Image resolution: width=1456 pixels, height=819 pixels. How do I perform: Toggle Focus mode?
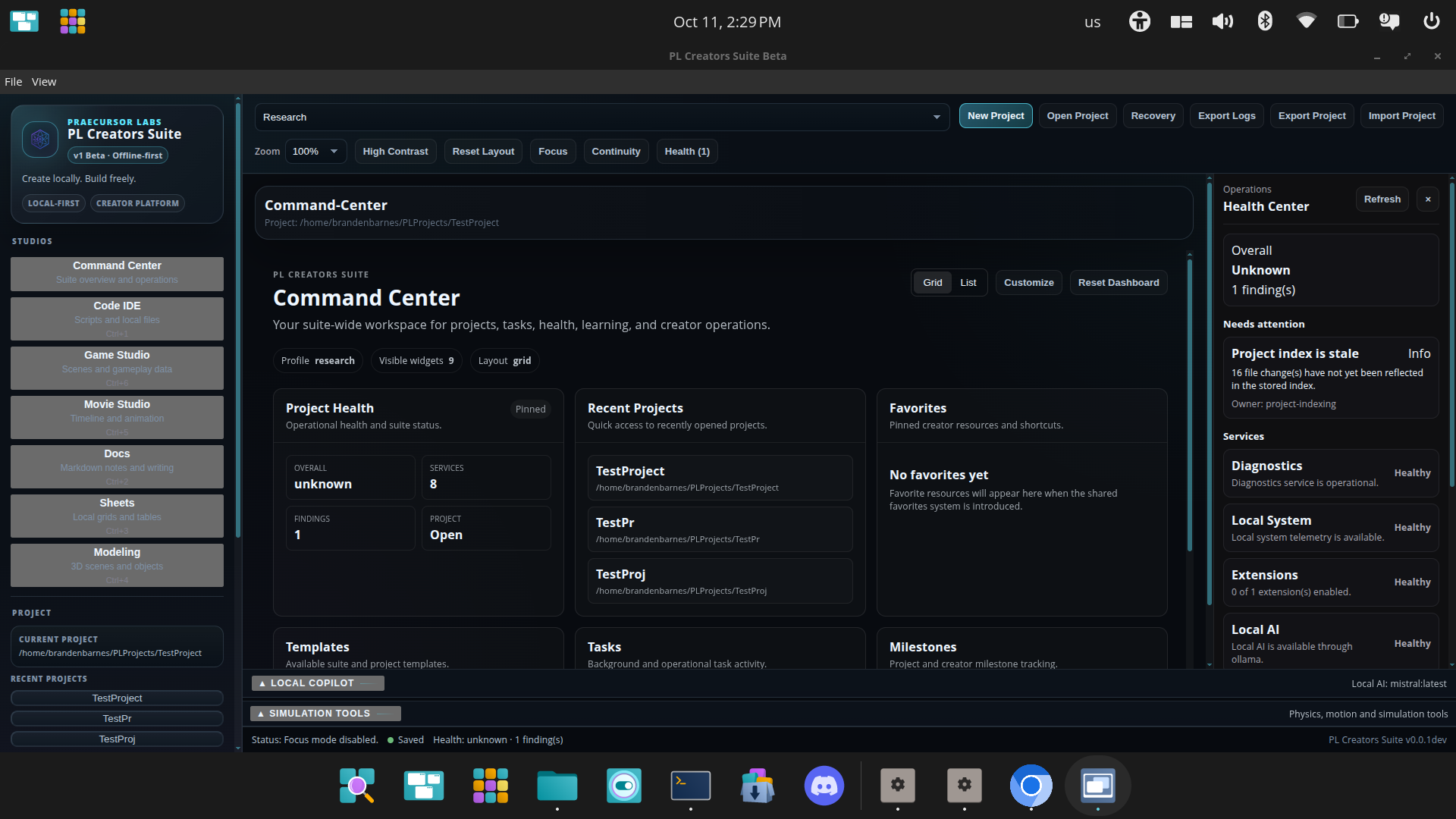coord(553,152)
